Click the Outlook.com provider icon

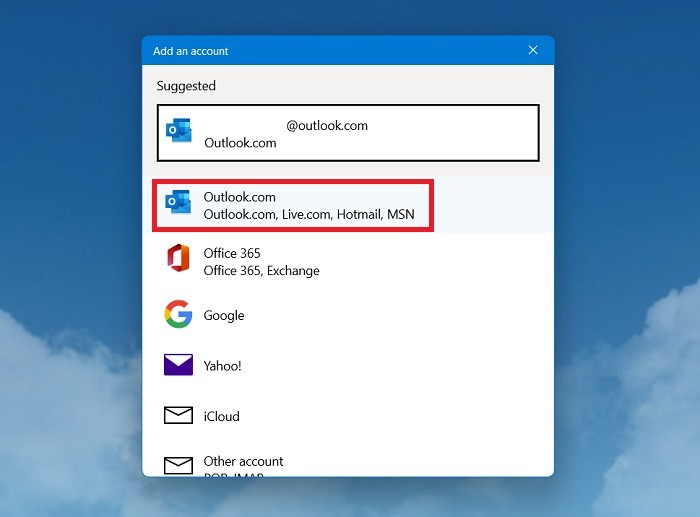178,202
